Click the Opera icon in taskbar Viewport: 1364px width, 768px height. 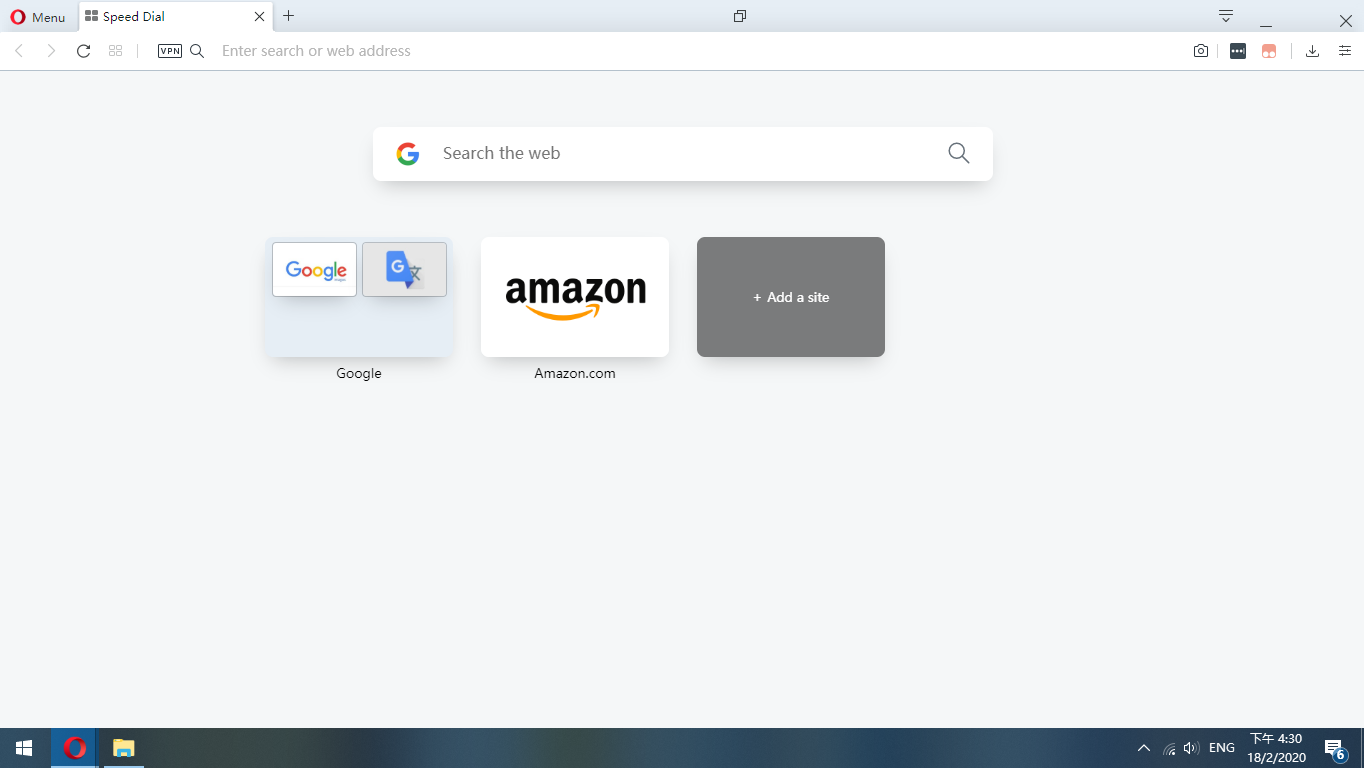(74, 748)
